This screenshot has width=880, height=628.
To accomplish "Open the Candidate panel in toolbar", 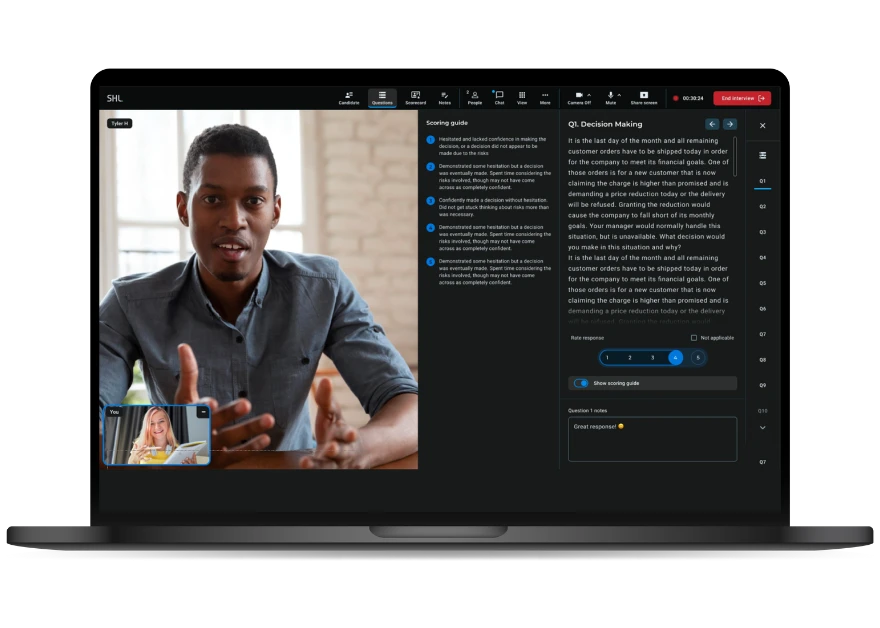I will coord(348,98).
